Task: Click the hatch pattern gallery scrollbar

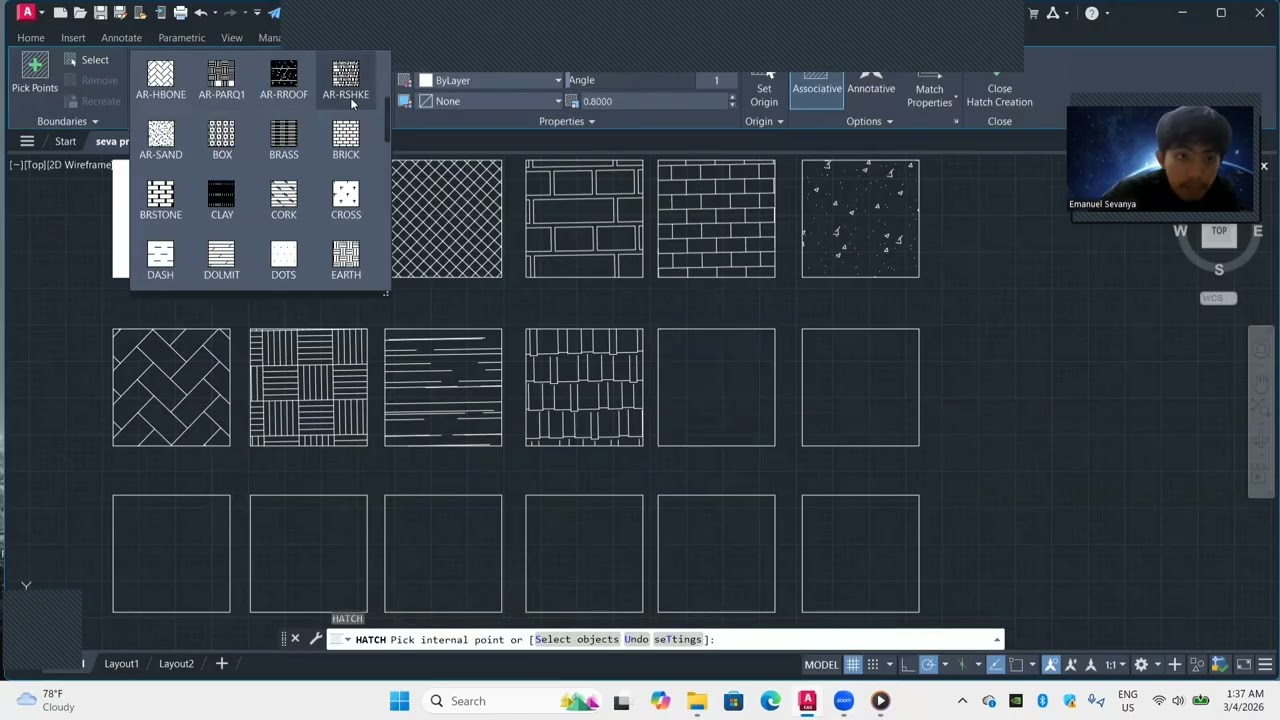Action: click(386, 120)
